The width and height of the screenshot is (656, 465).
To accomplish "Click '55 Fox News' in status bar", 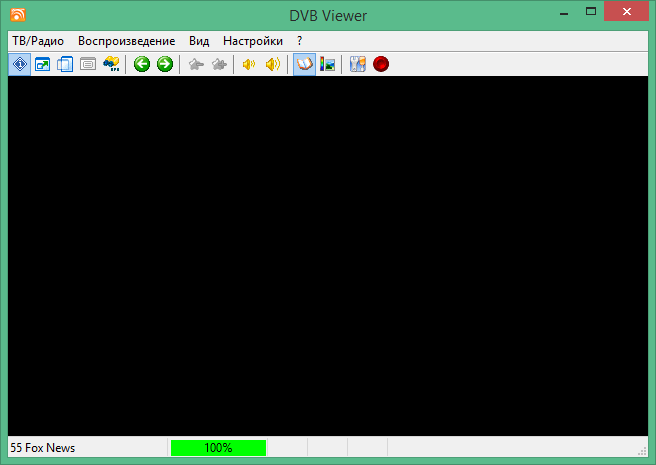I will [43, 448].
